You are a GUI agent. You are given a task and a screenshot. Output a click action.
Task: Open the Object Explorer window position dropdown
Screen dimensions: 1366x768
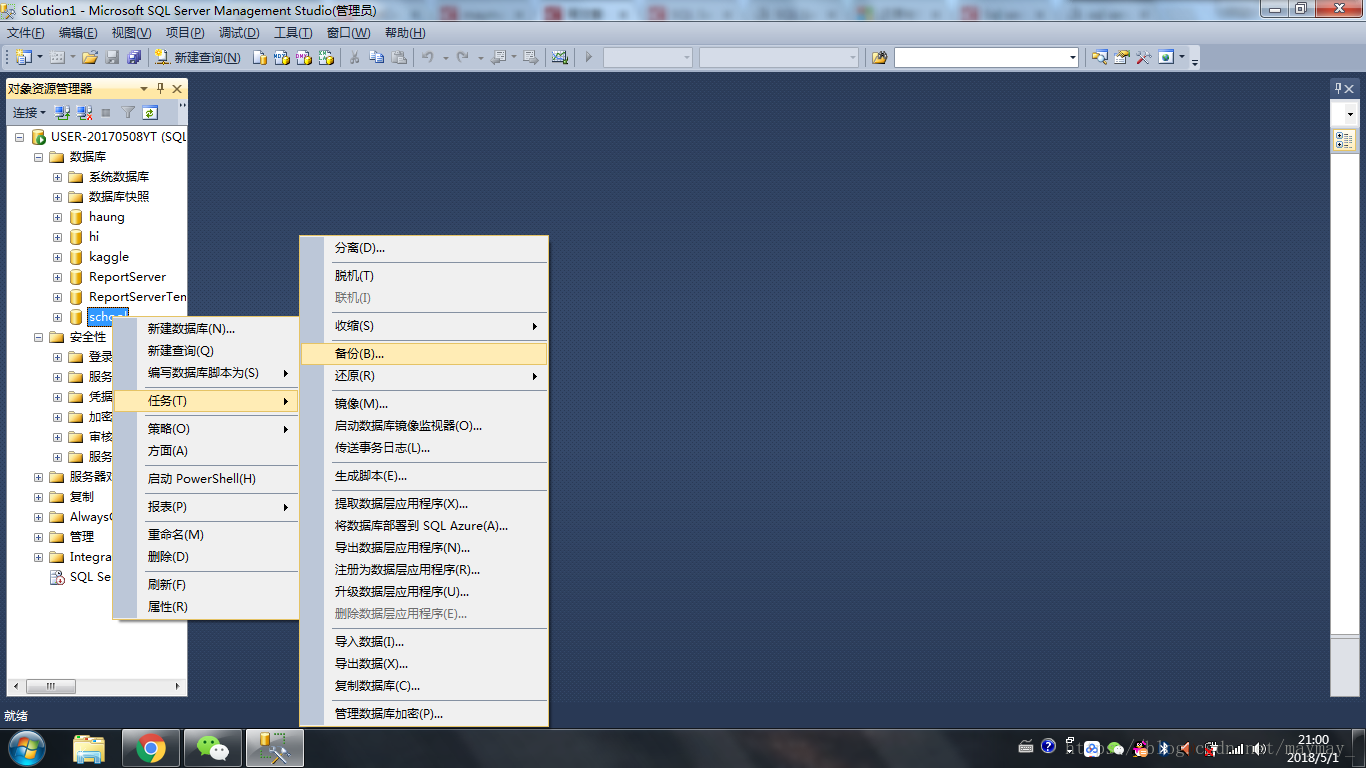coord(144,89)
